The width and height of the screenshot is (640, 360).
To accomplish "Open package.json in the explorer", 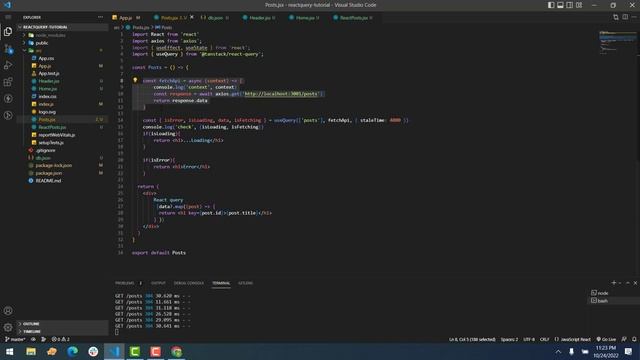I will 63,173.
